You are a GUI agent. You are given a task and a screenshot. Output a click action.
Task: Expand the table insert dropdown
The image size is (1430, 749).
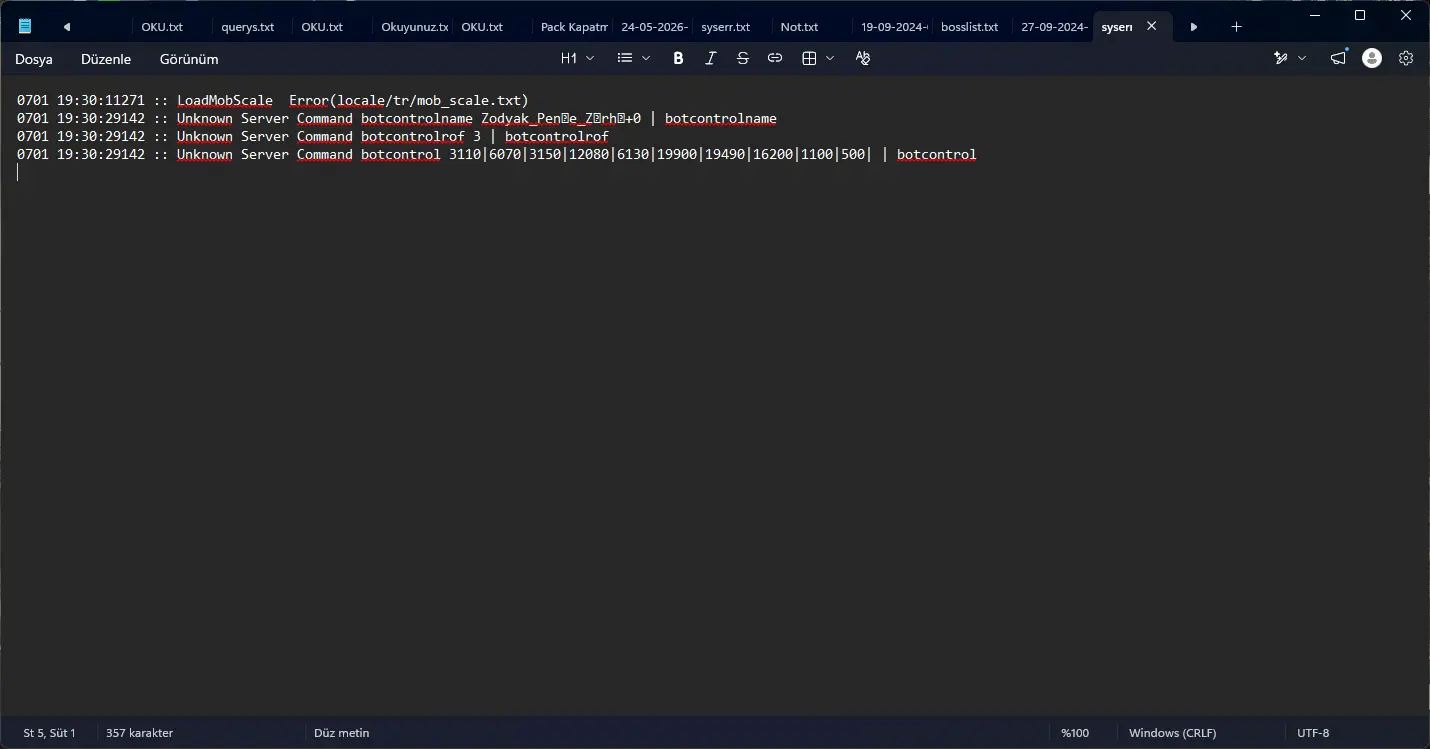[x=818, y=59]
